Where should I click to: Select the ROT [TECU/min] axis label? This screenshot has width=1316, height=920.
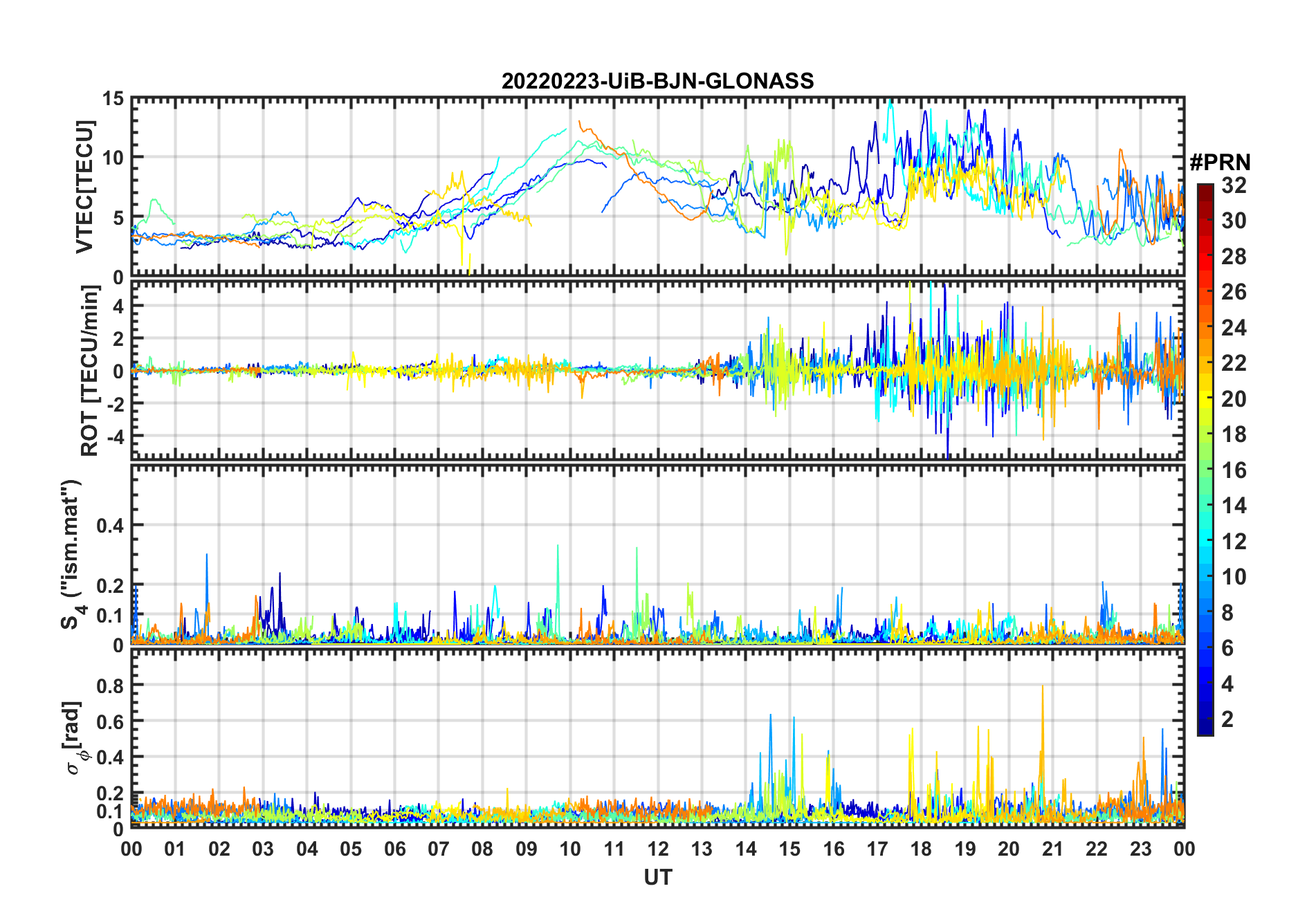coord(89,371)
